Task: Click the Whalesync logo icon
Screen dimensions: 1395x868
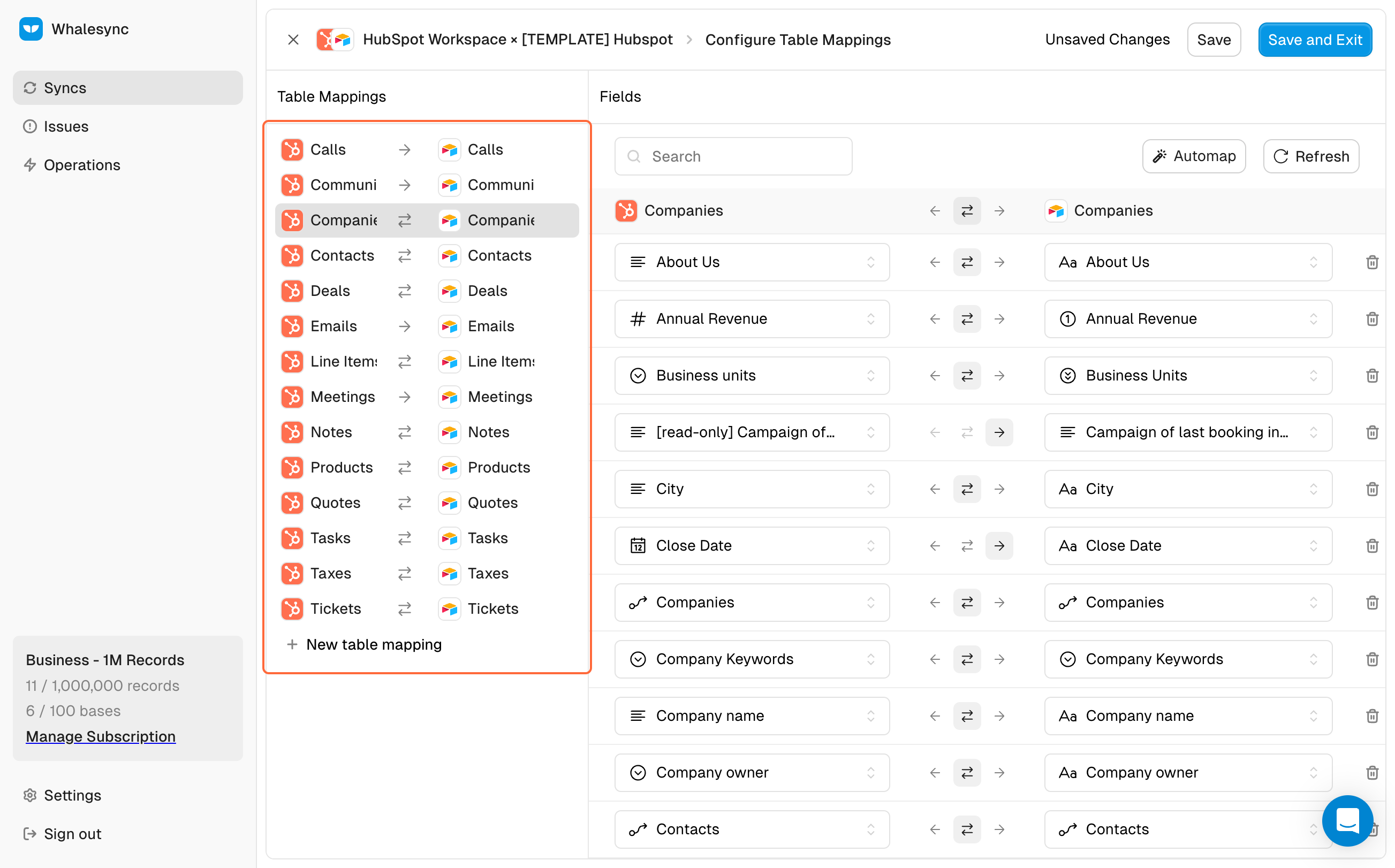Action: click(x=31, y=29)
